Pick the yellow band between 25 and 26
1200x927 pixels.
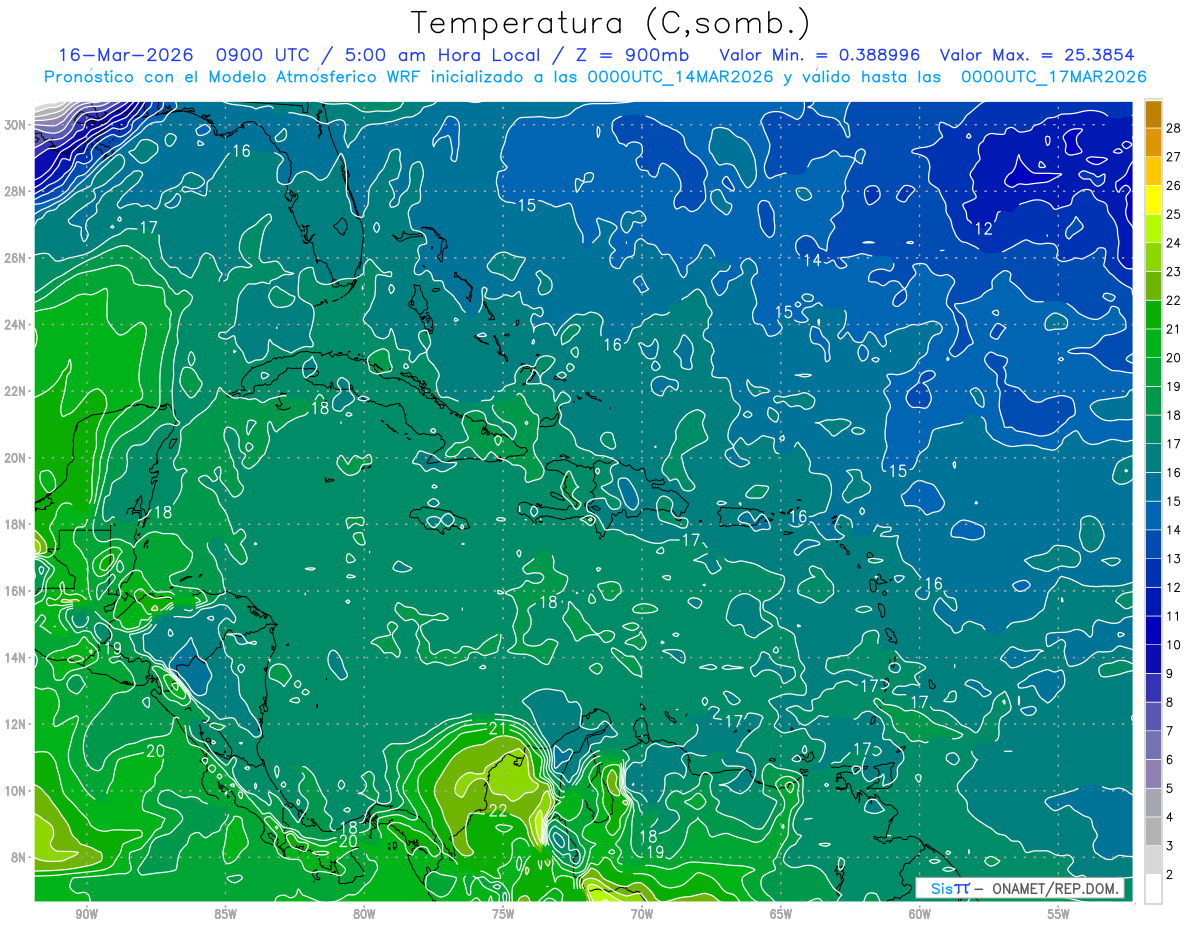tap(1154, 199)
